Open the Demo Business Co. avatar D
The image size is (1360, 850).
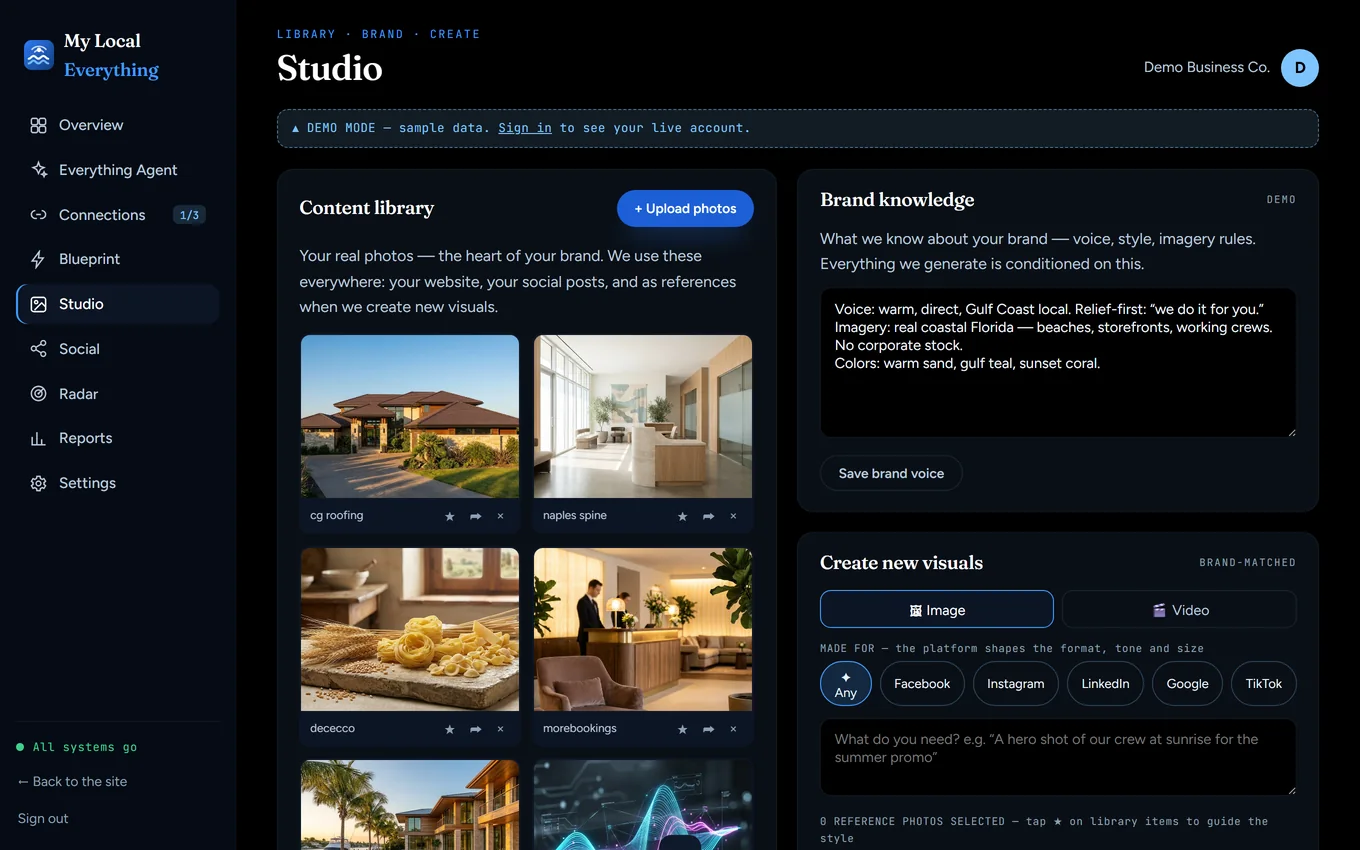[1299, 68]
